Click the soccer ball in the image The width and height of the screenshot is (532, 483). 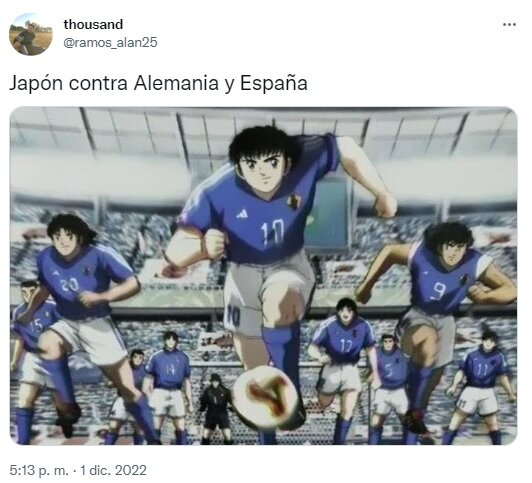(x=266, y=397)
